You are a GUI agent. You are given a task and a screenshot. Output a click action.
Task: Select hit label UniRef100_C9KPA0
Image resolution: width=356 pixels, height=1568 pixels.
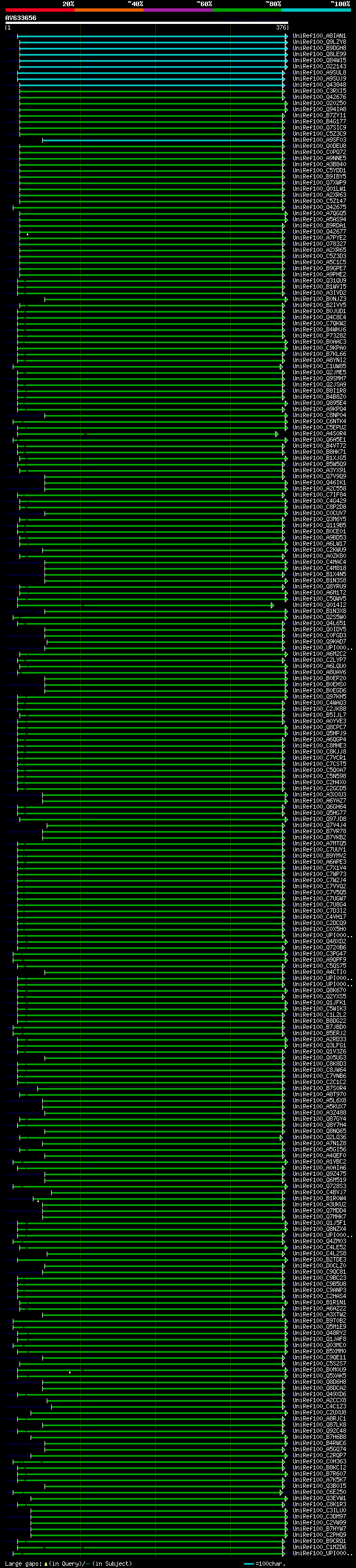[x=319, y=348]
